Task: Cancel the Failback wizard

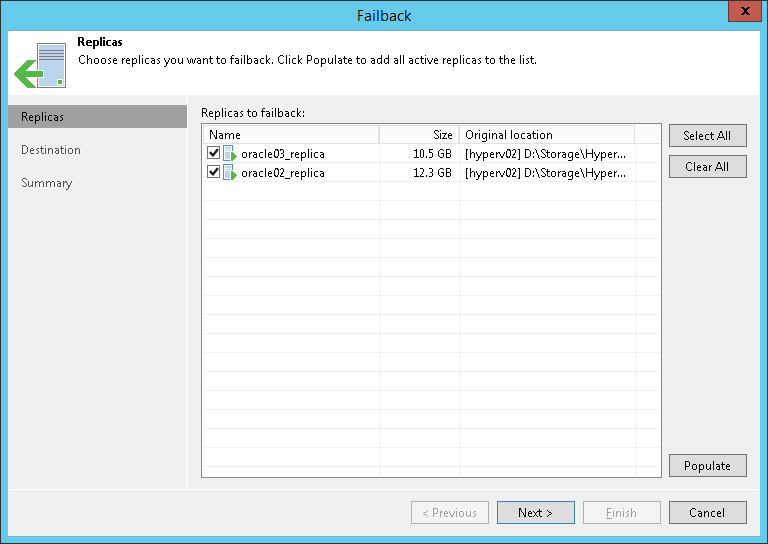Action: pos(707,513)
